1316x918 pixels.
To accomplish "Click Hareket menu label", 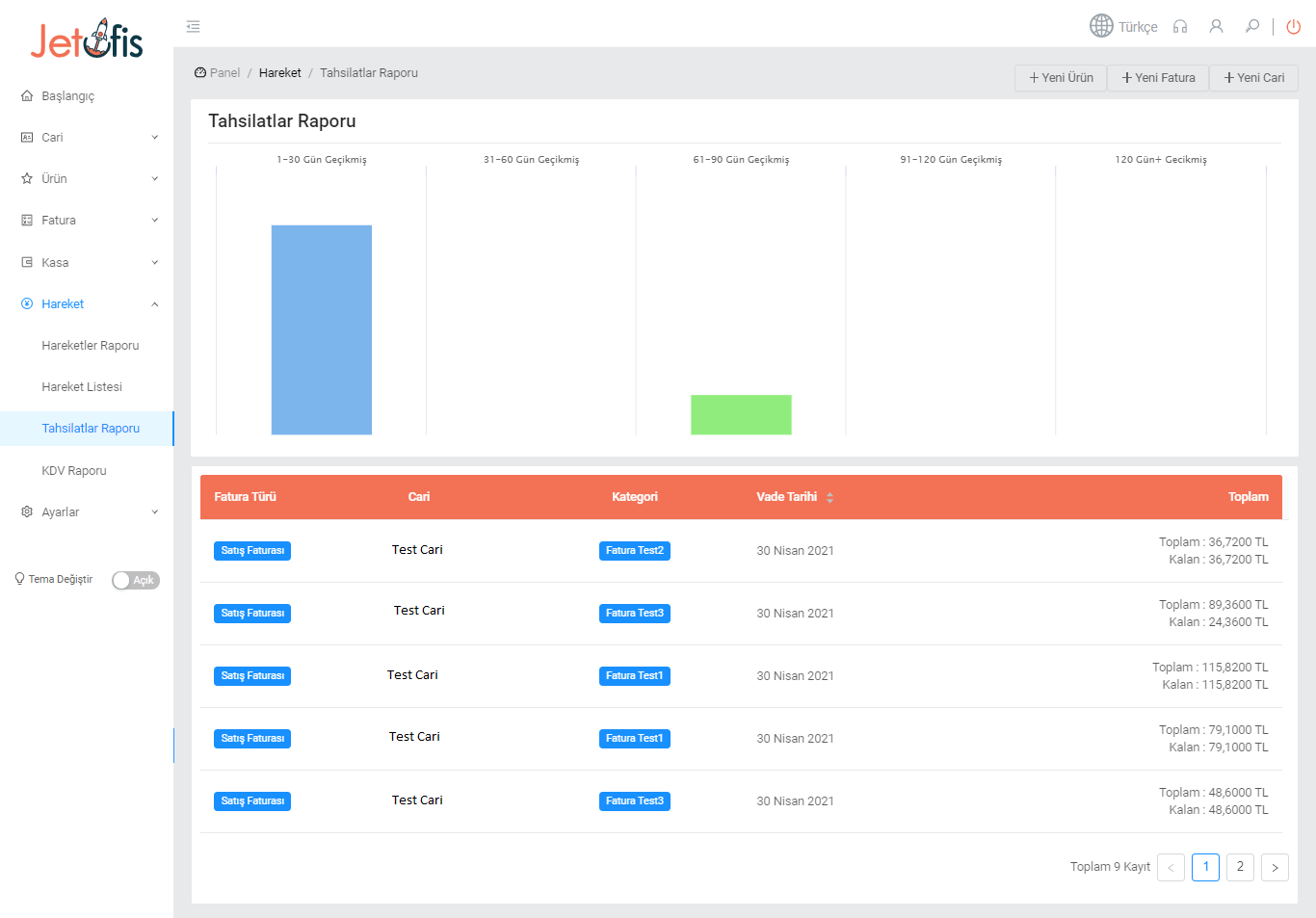I will [63, 304].
